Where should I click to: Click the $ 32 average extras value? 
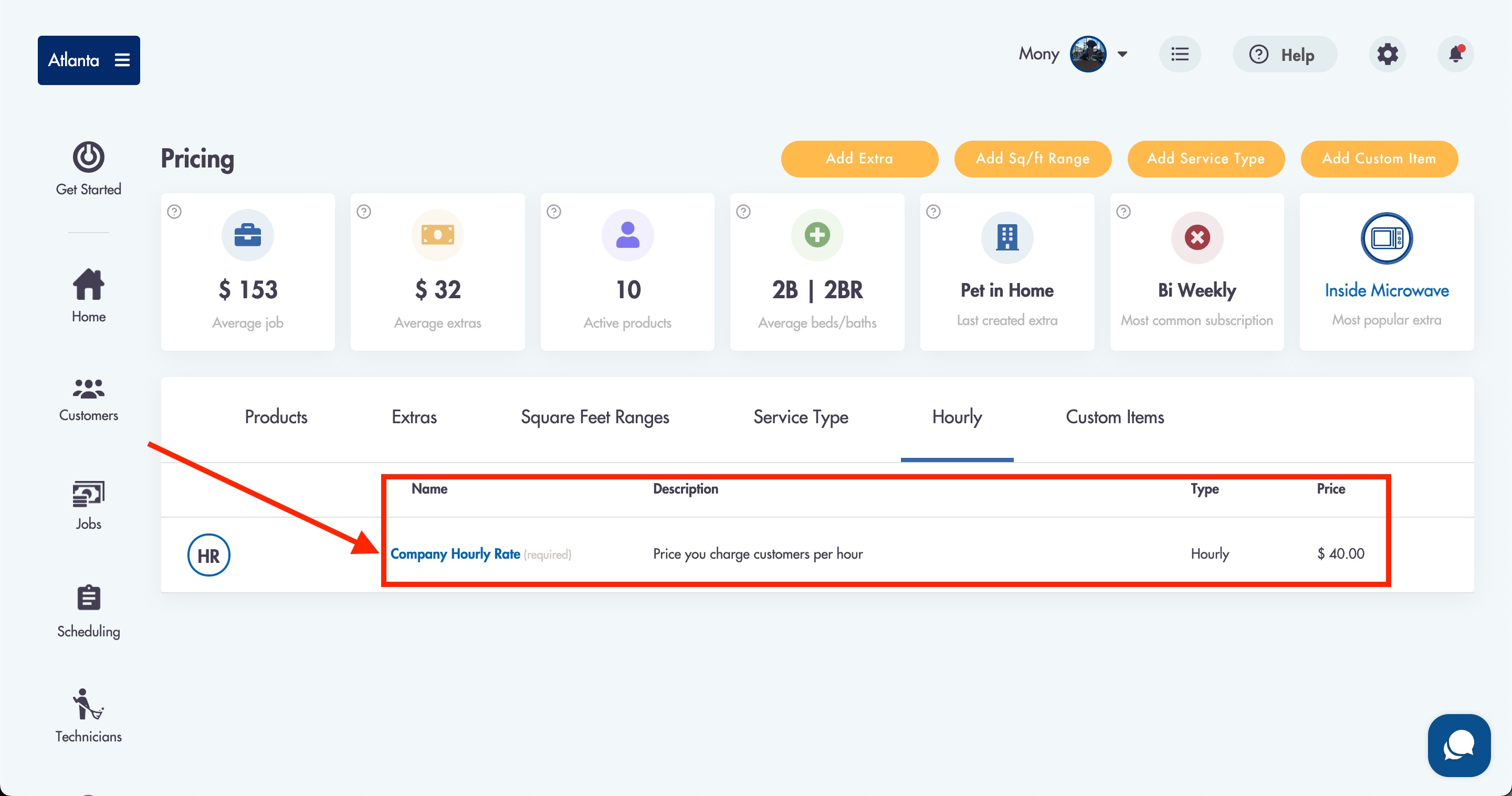[437, 290]
